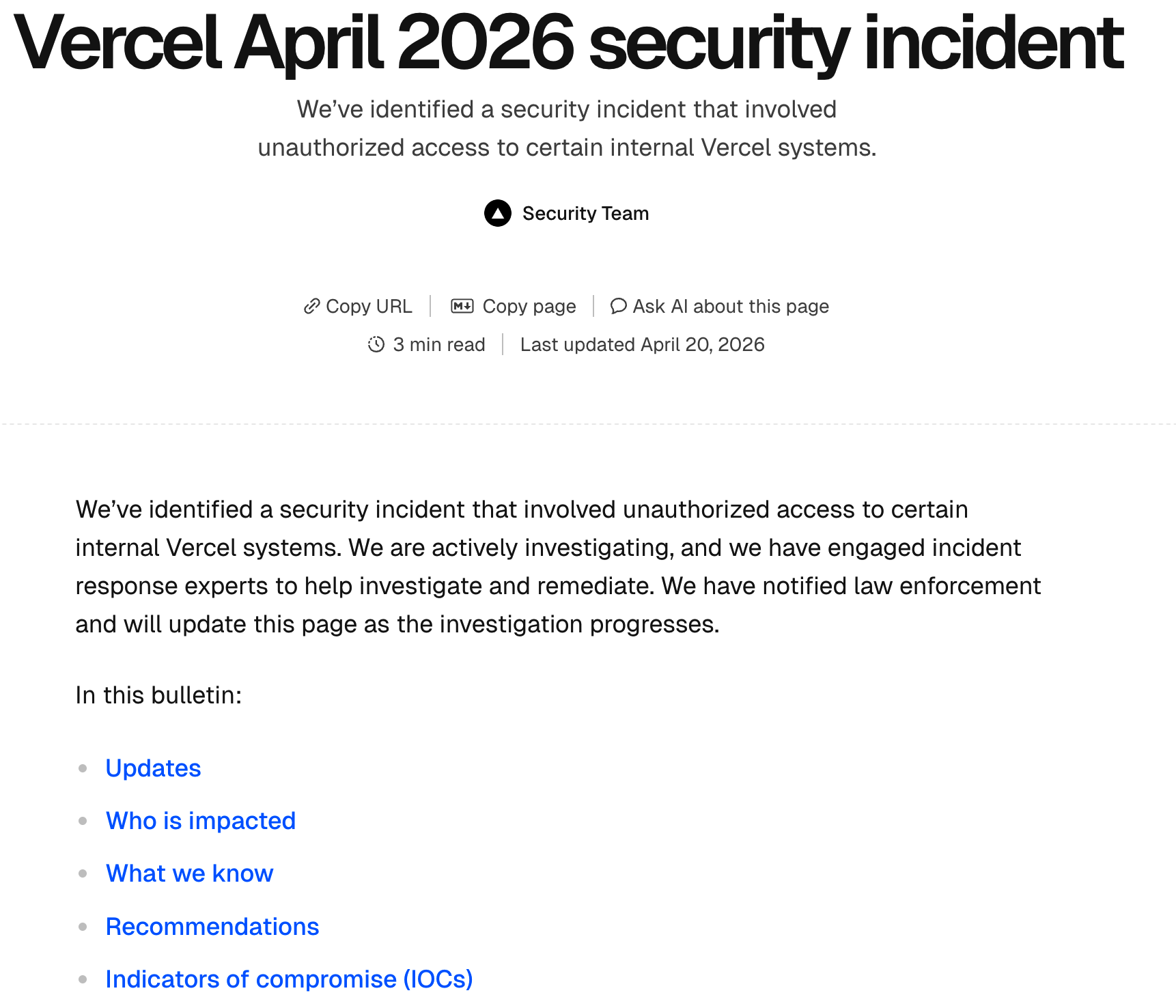Click the clock icon beside read time
This screenshot has width=1176, height=1008.
coord(376,344)
